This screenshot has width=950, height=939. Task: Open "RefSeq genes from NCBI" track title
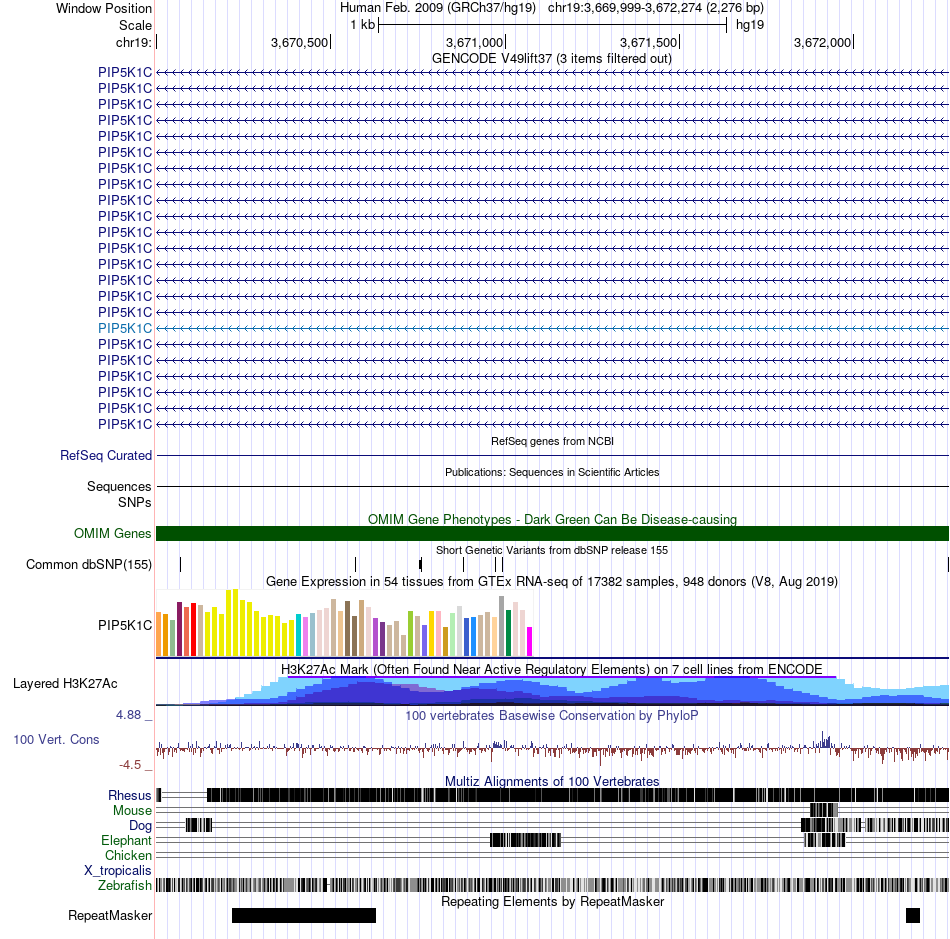point(552,441)
